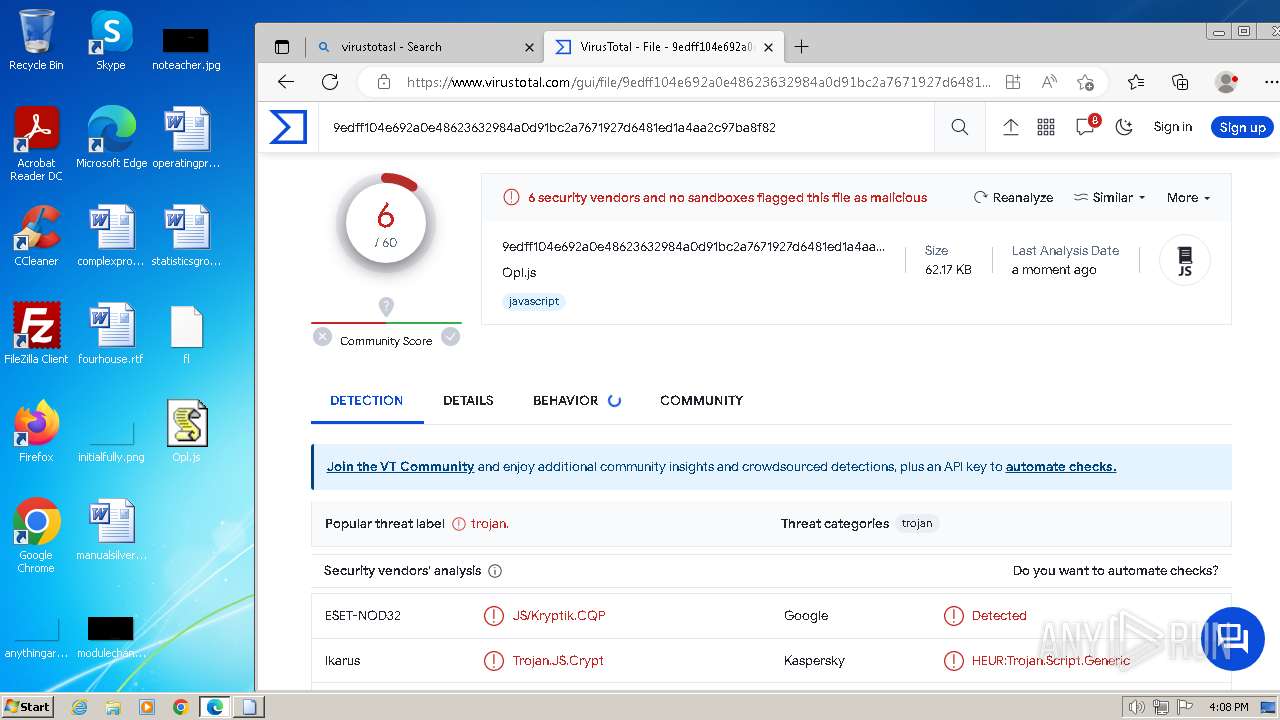The height and width of the screenshot is (720, 1280).
Task: Select the Opl.js desktop file
Action: 187,431
